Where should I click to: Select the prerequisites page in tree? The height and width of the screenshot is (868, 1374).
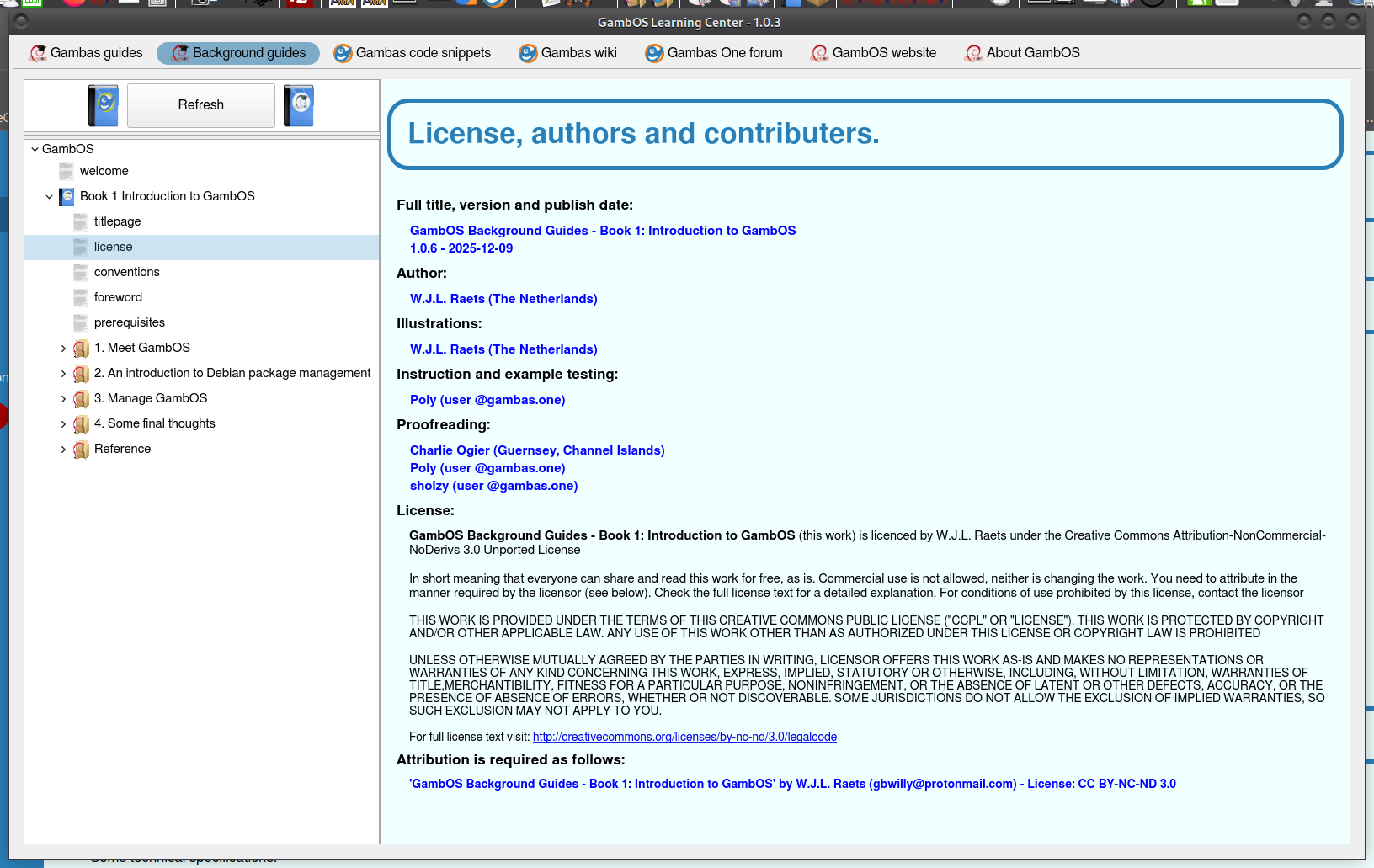point(129,322)
